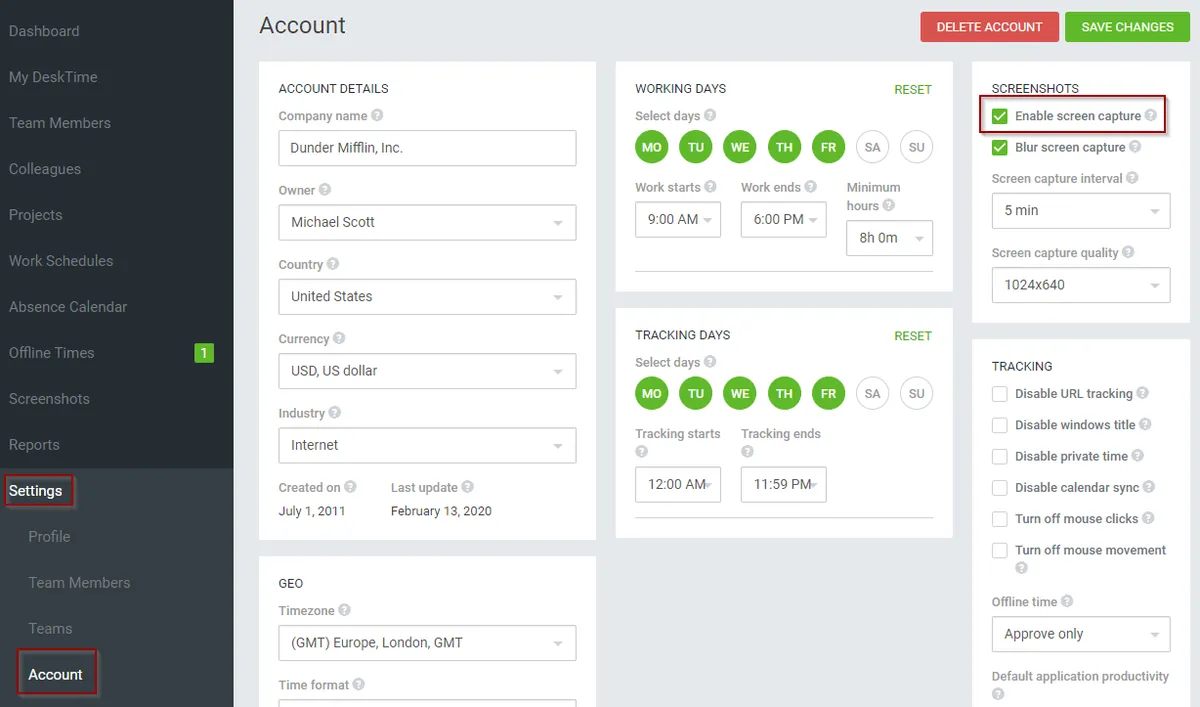Click help icon beside Screen capture interval
The width and height of the screenshot is (1200, 707).
pyautogui.click(x=1132, y=178)
